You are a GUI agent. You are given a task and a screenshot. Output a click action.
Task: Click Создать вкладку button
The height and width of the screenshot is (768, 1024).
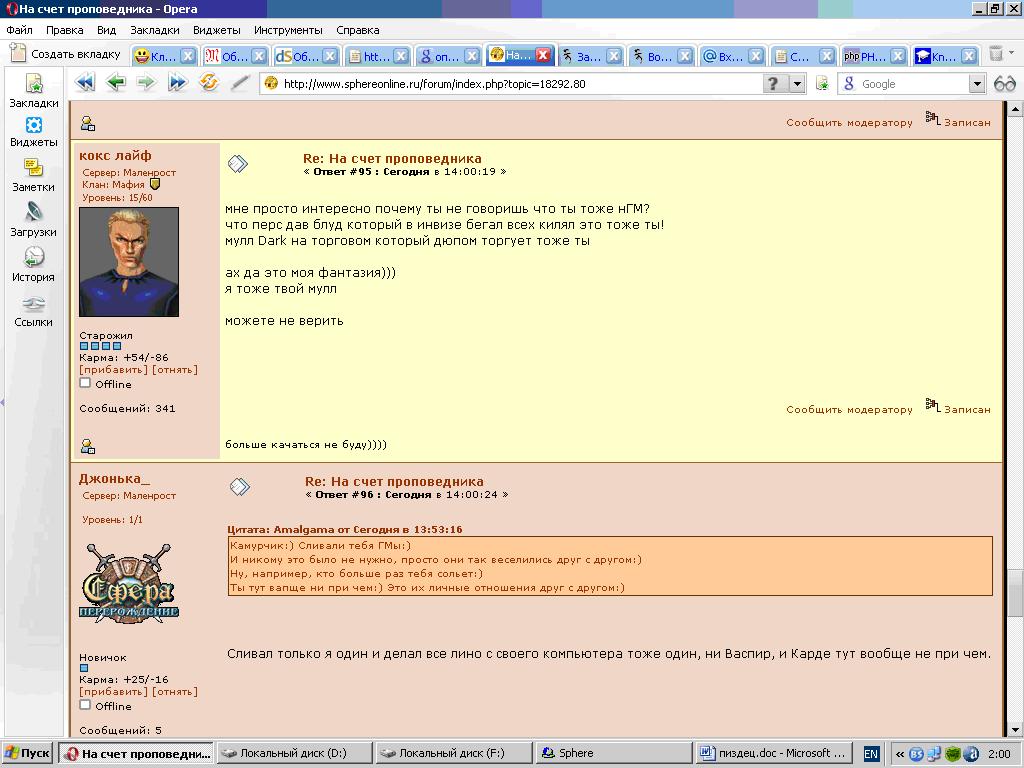pyautogui.click(x=66, y=54)
